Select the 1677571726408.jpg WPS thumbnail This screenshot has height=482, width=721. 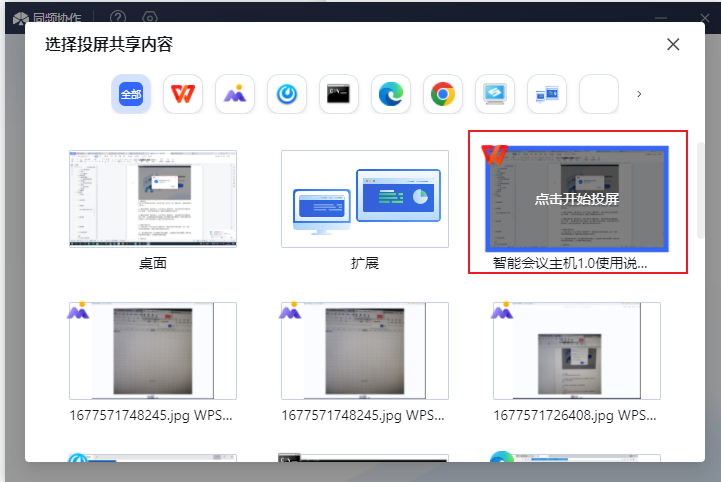577,350
